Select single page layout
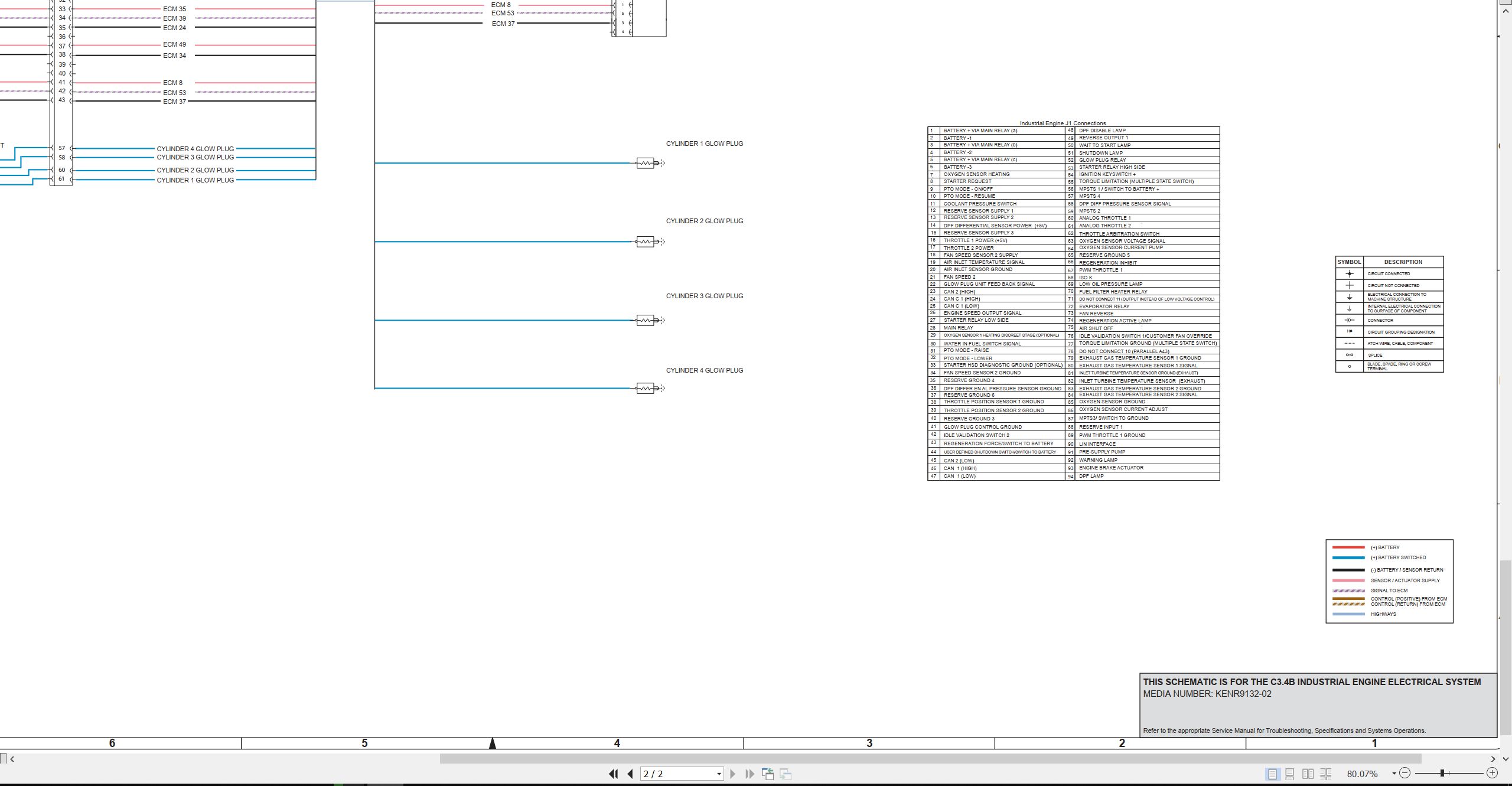The height and width of the screenshot is (786, 1512). [1272, 774]
